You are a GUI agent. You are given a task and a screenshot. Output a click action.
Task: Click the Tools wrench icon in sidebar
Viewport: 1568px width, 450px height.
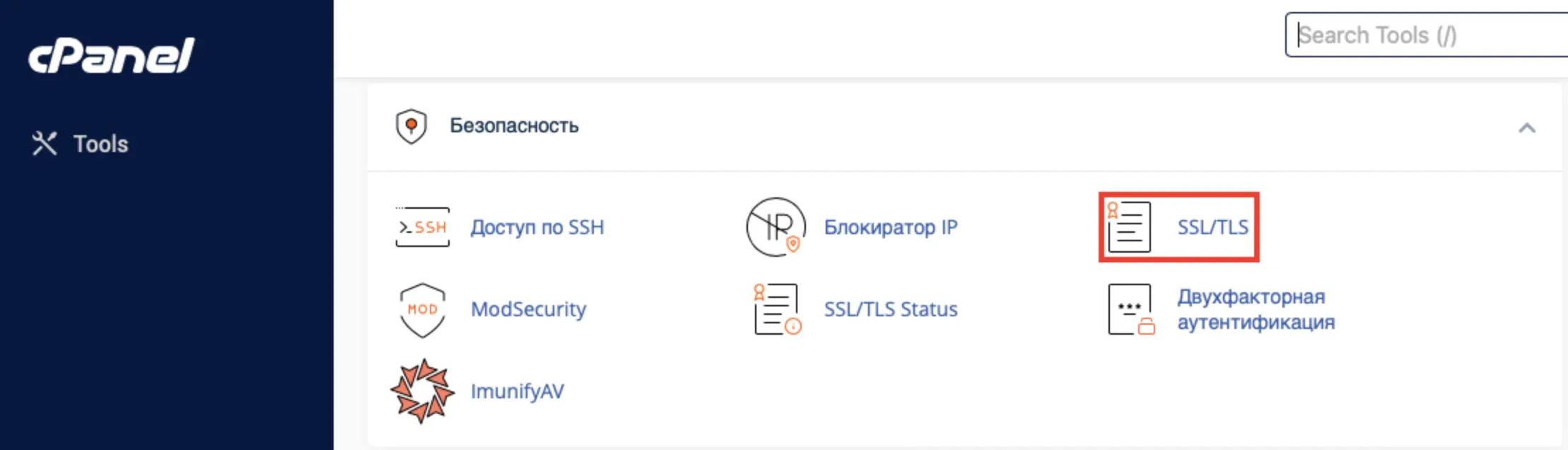tap(44, 144)
